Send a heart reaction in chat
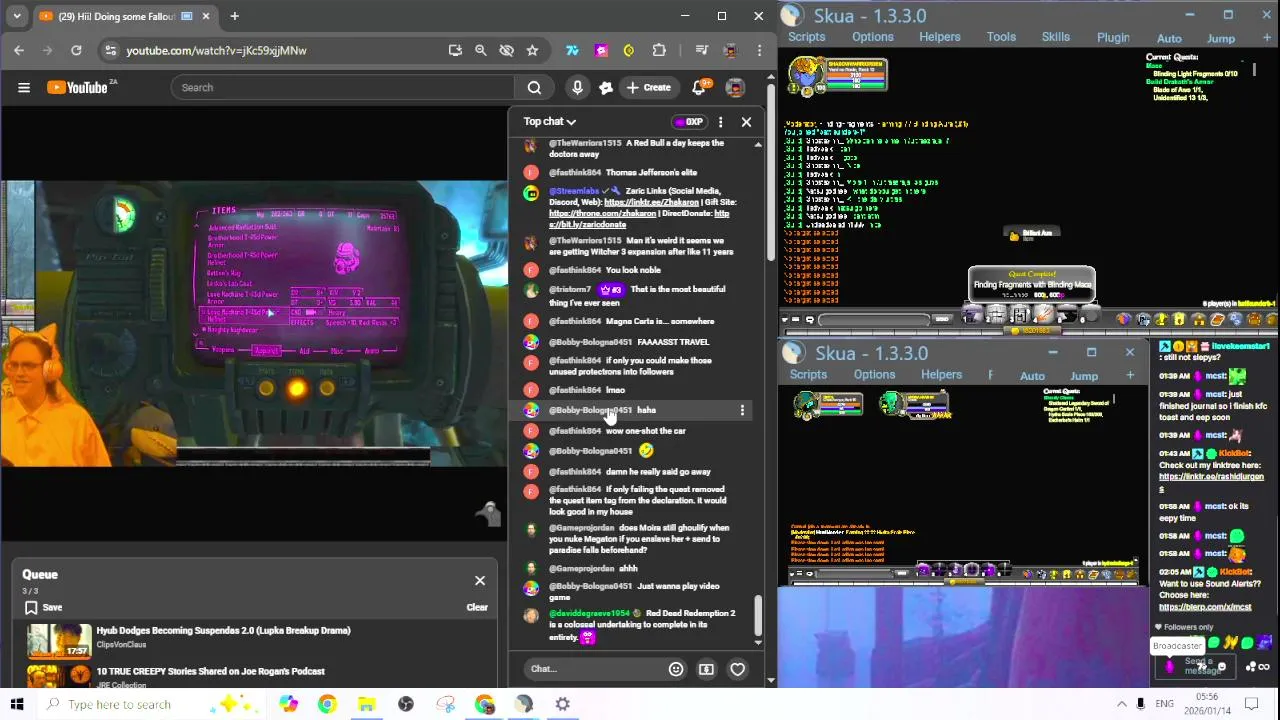The width and height of the screenshot is (1280, 720). tap(737, 669)
